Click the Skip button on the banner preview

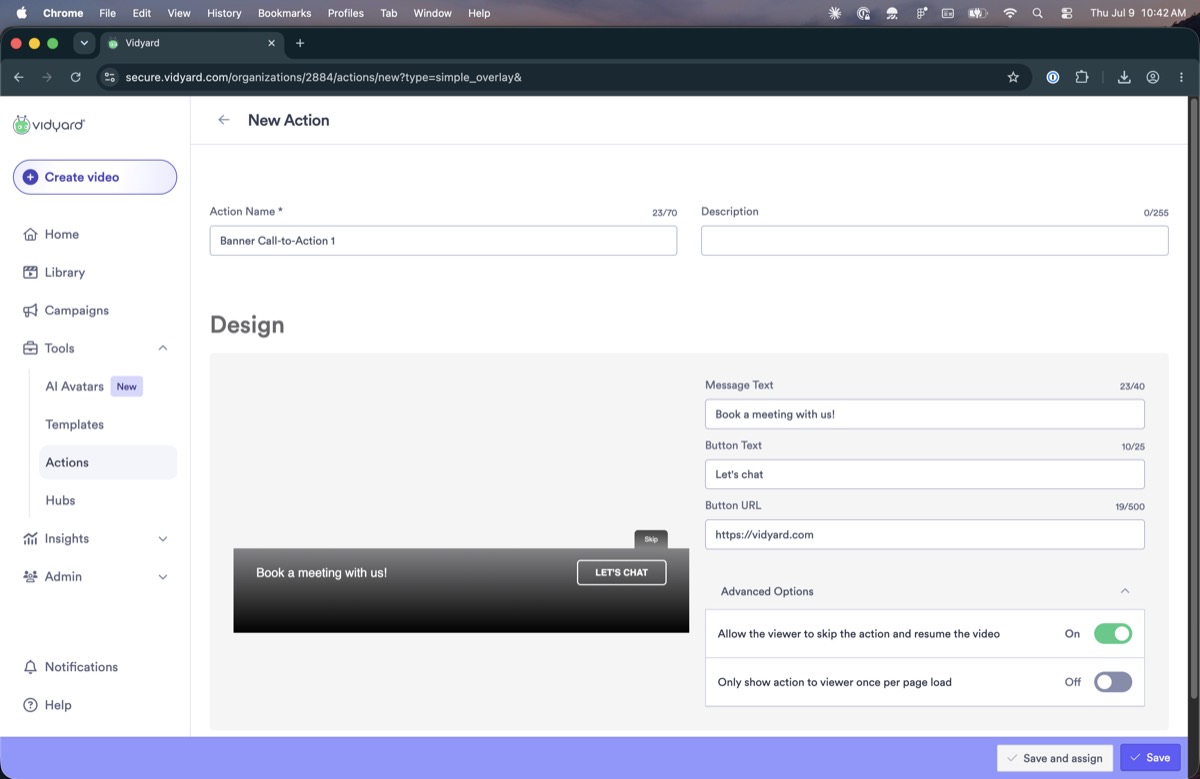[651, 539]
